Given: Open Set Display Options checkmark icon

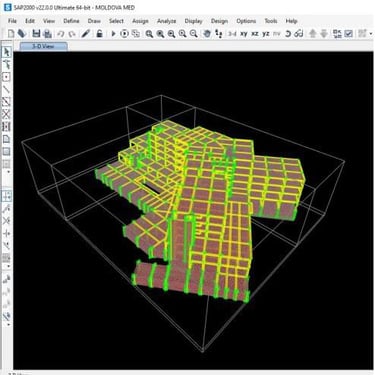Looking at the screenshot, I should tap(349, 34).
